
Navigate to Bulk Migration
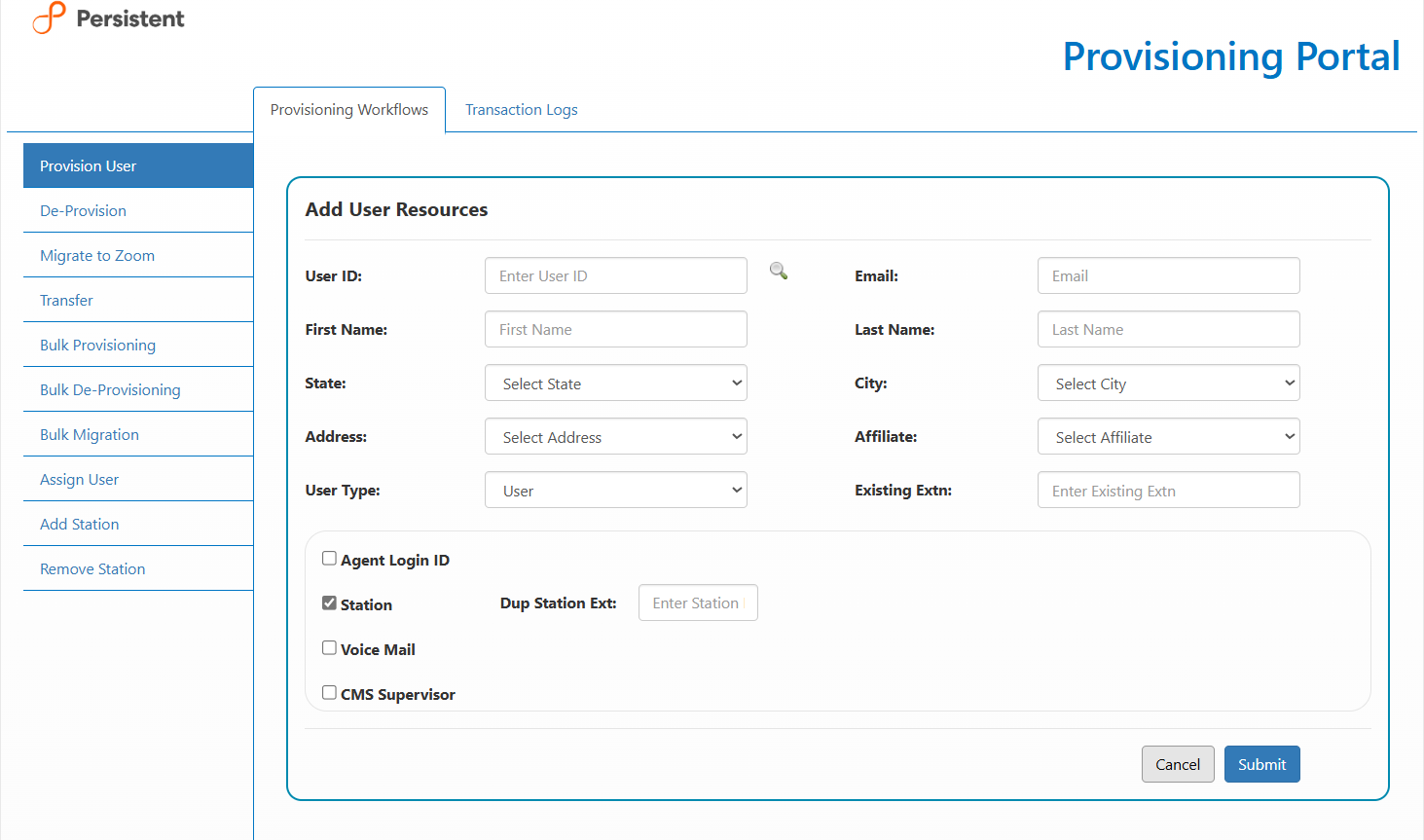pos(138,434)
